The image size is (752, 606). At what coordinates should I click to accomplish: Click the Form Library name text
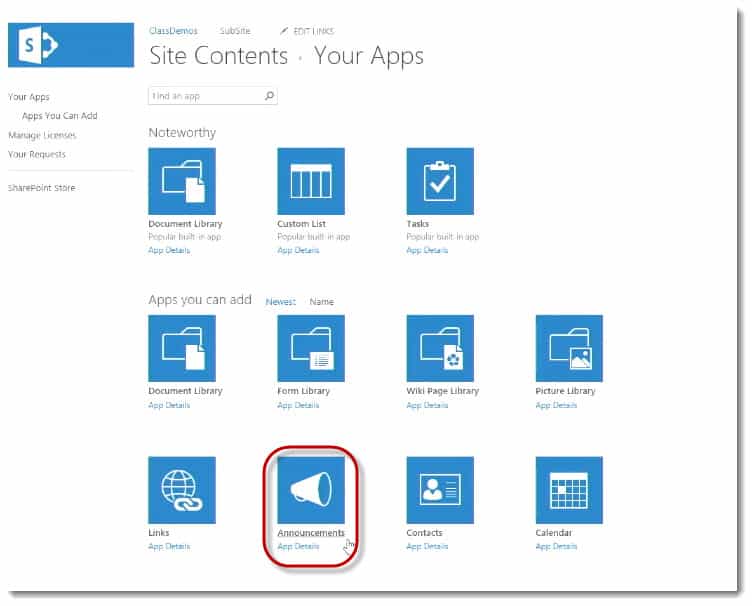pos(303,391)
